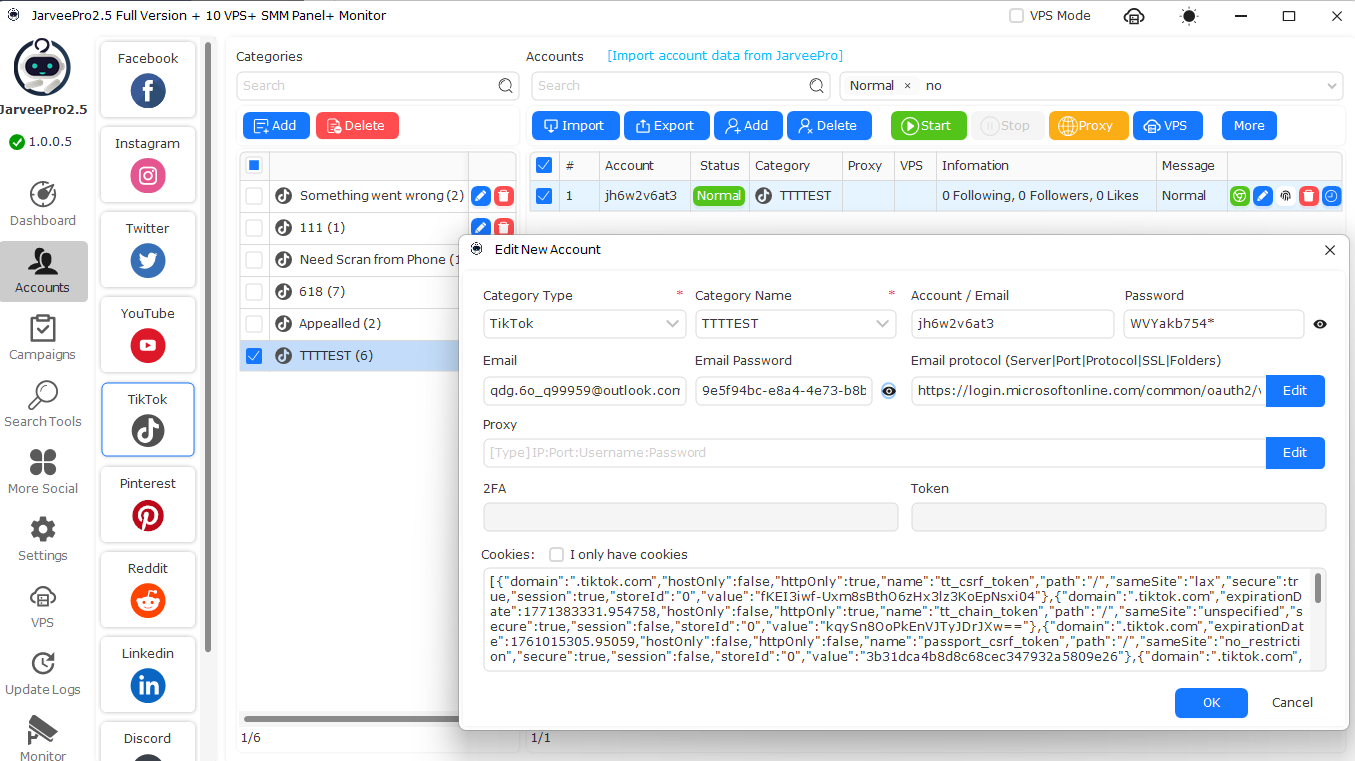Screen dimensions: 1355x761
Task: Open fingerprint settings for account jh6w2v6at3
Action: pyautogui.click(x=1286, y=196)
